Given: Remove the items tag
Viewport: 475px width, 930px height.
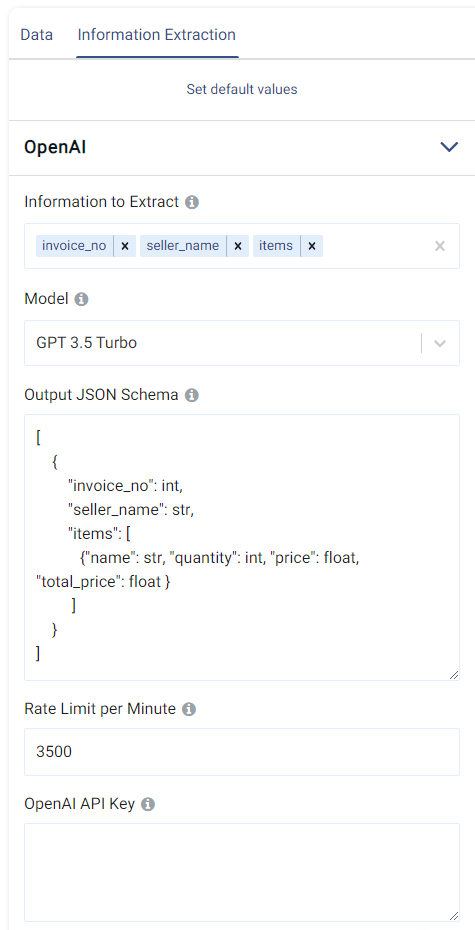Looking at the screenshot, I should pyautogui.click(x=311, y=246).
